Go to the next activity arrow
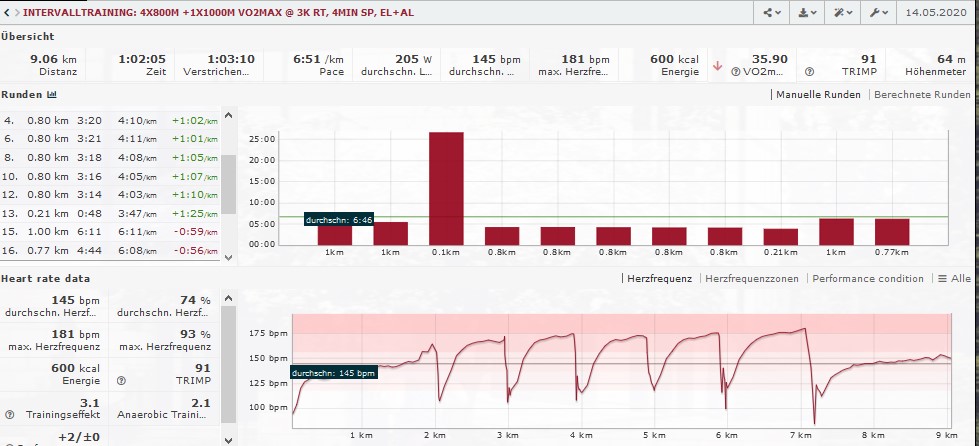The height and width of the screenshot is (446, 979). click(15, 13)
